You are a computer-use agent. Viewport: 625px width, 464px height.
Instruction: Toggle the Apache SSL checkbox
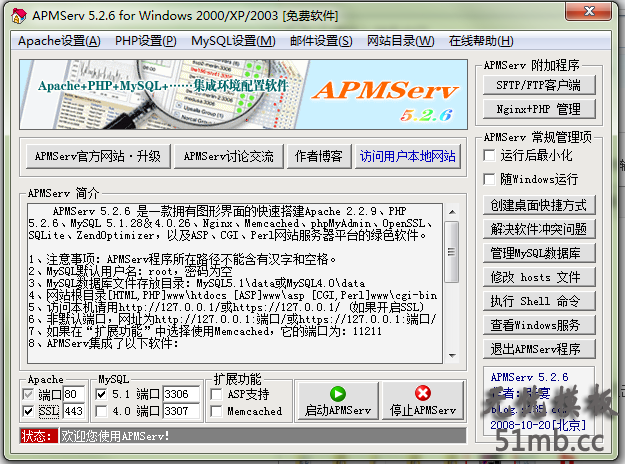(x=28, y=411)
